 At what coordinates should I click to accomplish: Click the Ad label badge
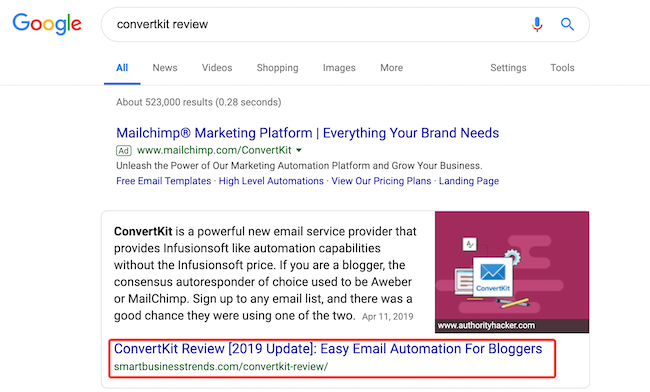124,150
